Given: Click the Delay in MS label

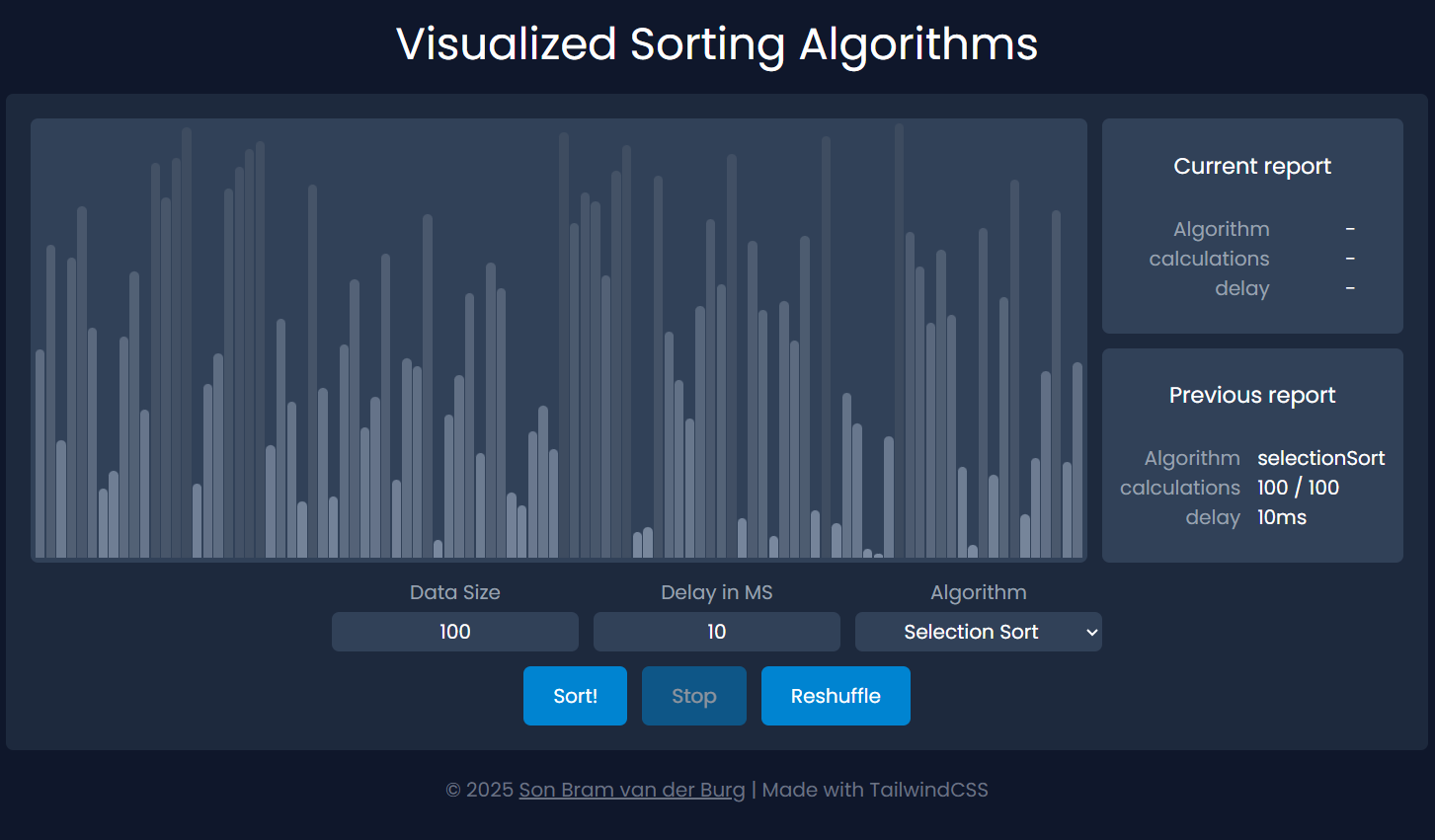Looking at the screenshot, I should (716, 592).
